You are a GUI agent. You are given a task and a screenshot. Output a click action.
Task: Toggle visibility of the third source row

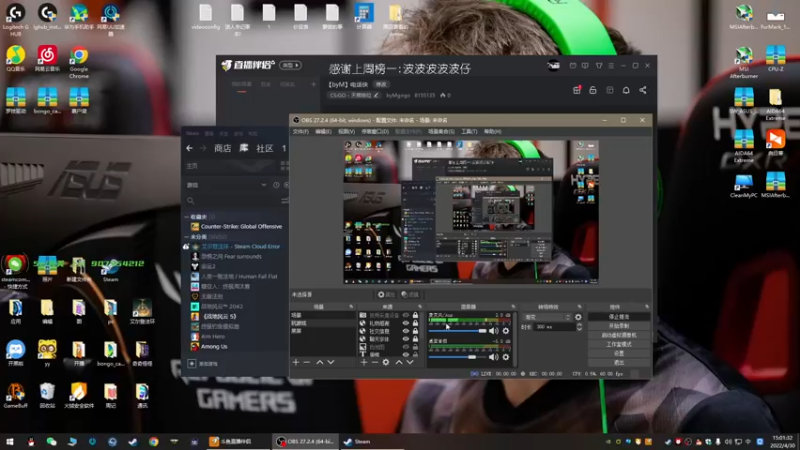pyautogui.click(x=406, y=331)
